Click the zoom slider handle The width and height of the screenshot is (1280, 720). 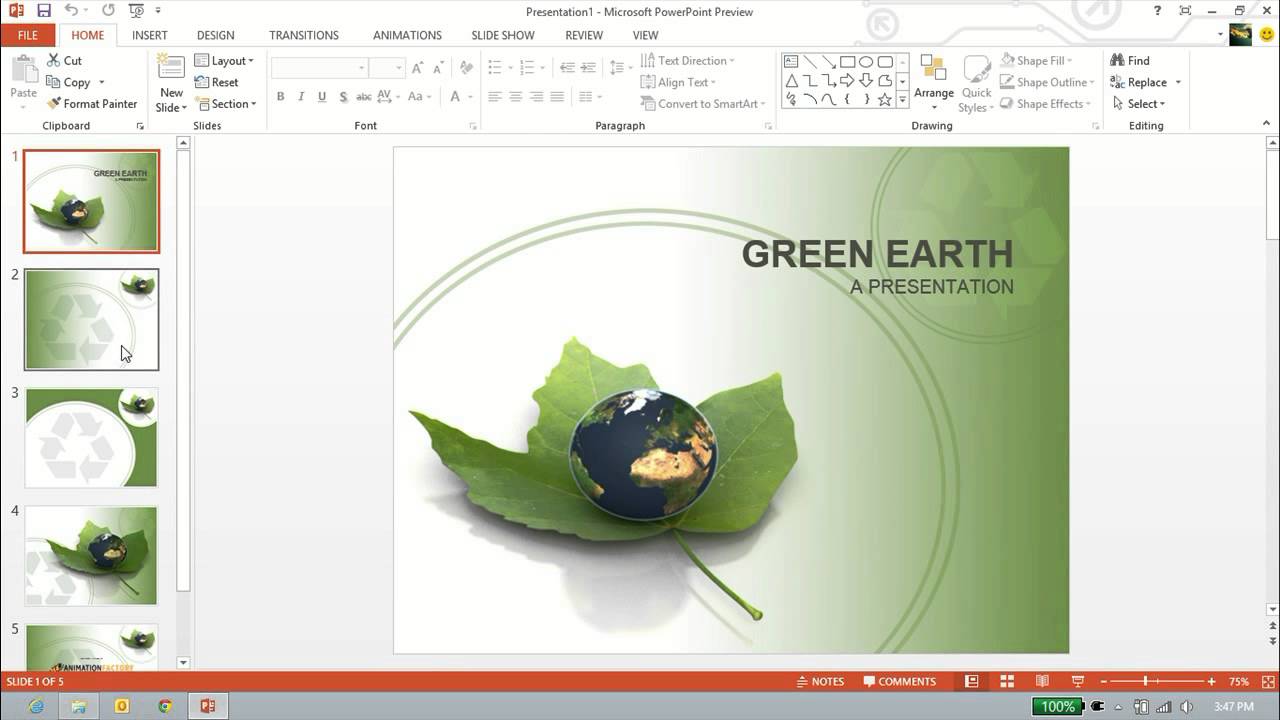coord(1145,681)
